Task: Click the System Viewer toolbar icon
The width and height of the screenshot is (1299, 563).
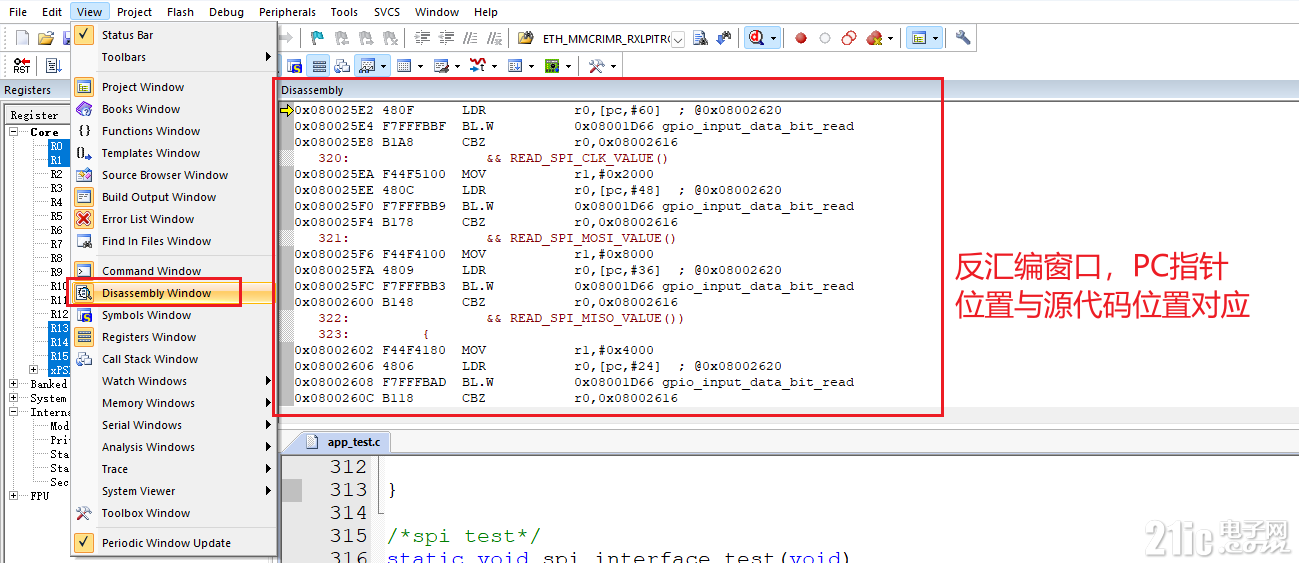Action: [551, 66]
